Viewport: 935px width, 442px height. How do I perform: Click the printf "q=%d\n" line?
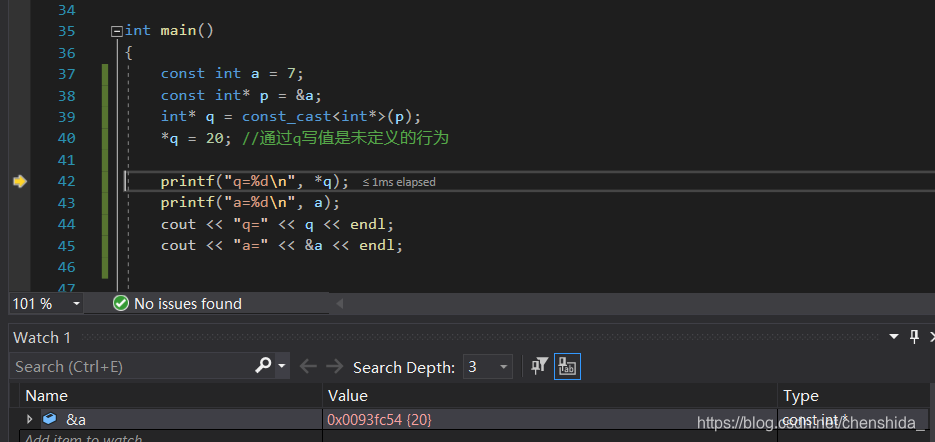(255, 181)
